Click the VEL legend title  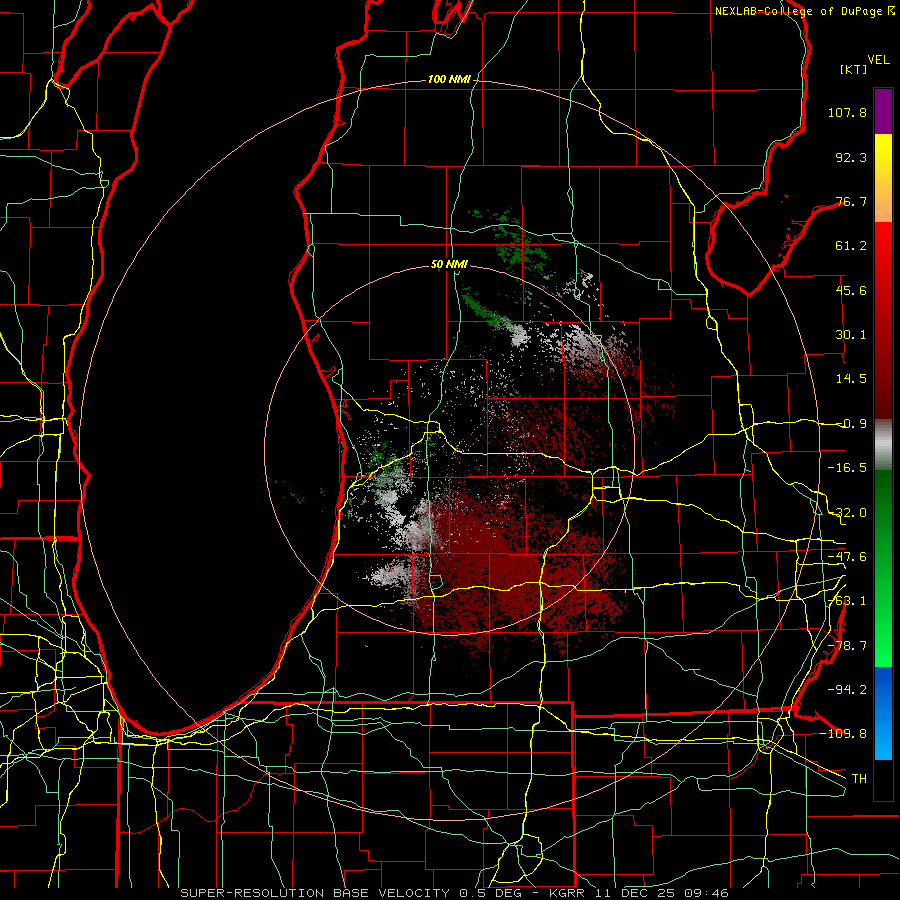point(878,60)
